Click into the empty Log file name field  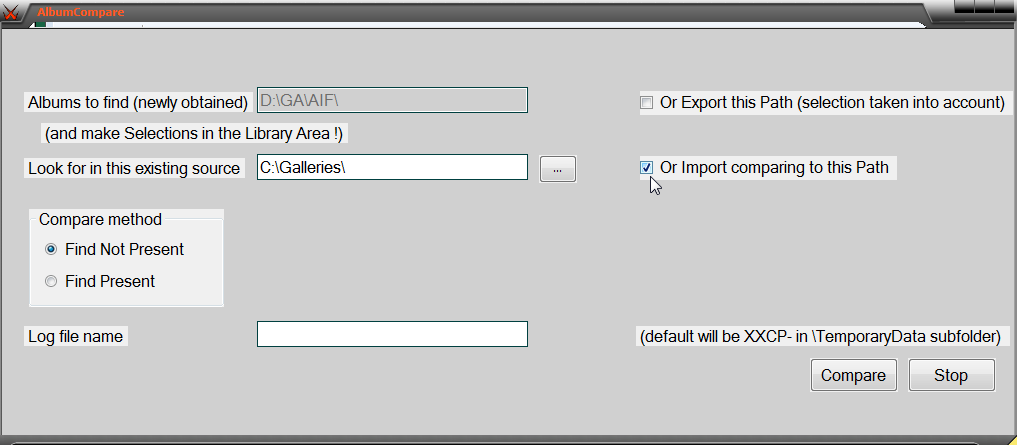click(x=392, y=334)
